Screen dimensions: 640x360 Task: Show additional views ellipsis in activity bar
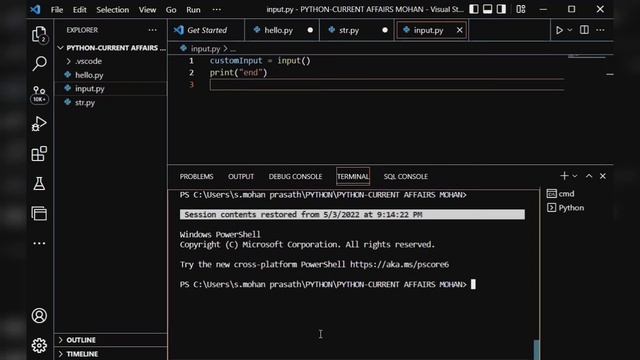tap(39, 243)
